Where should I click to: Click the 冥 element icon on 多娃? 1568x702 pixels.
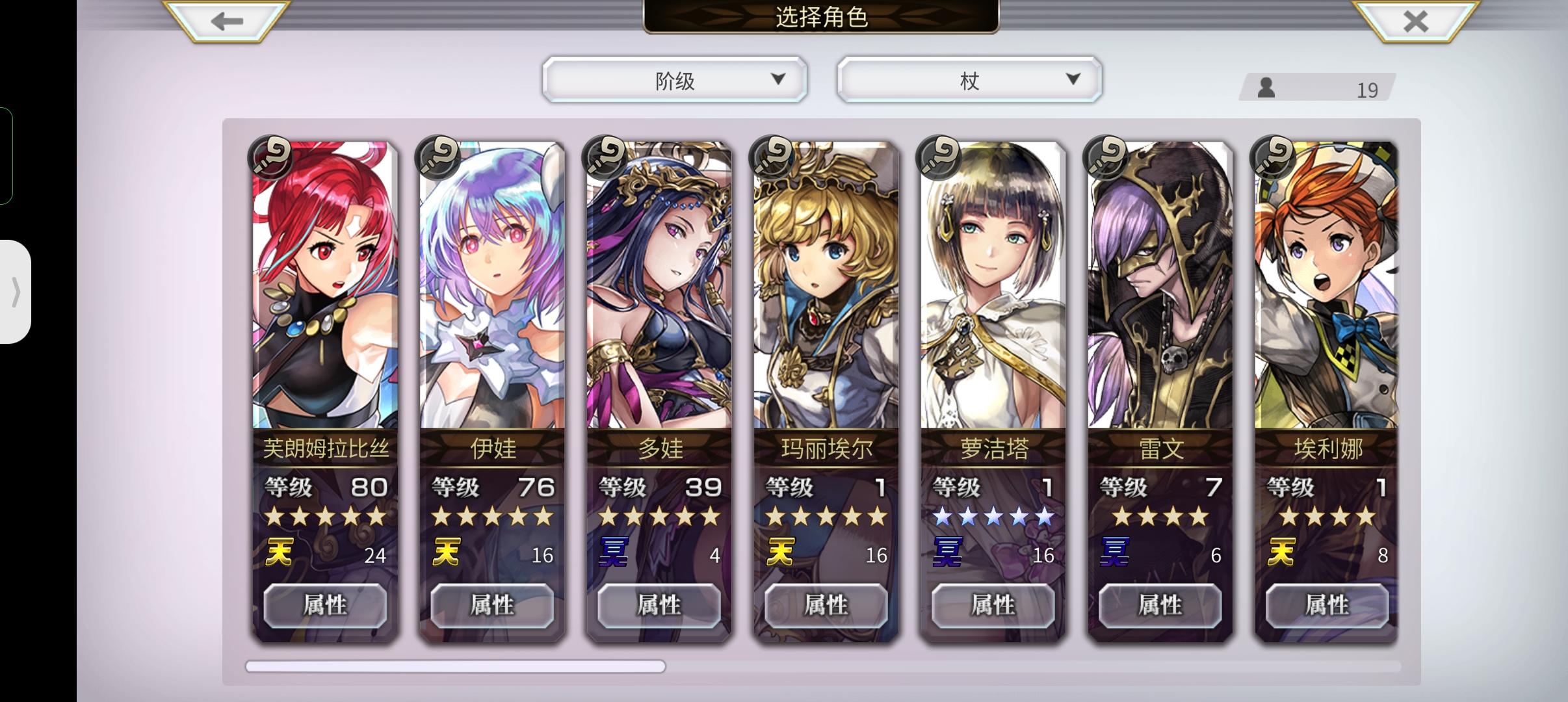point(613,552)
